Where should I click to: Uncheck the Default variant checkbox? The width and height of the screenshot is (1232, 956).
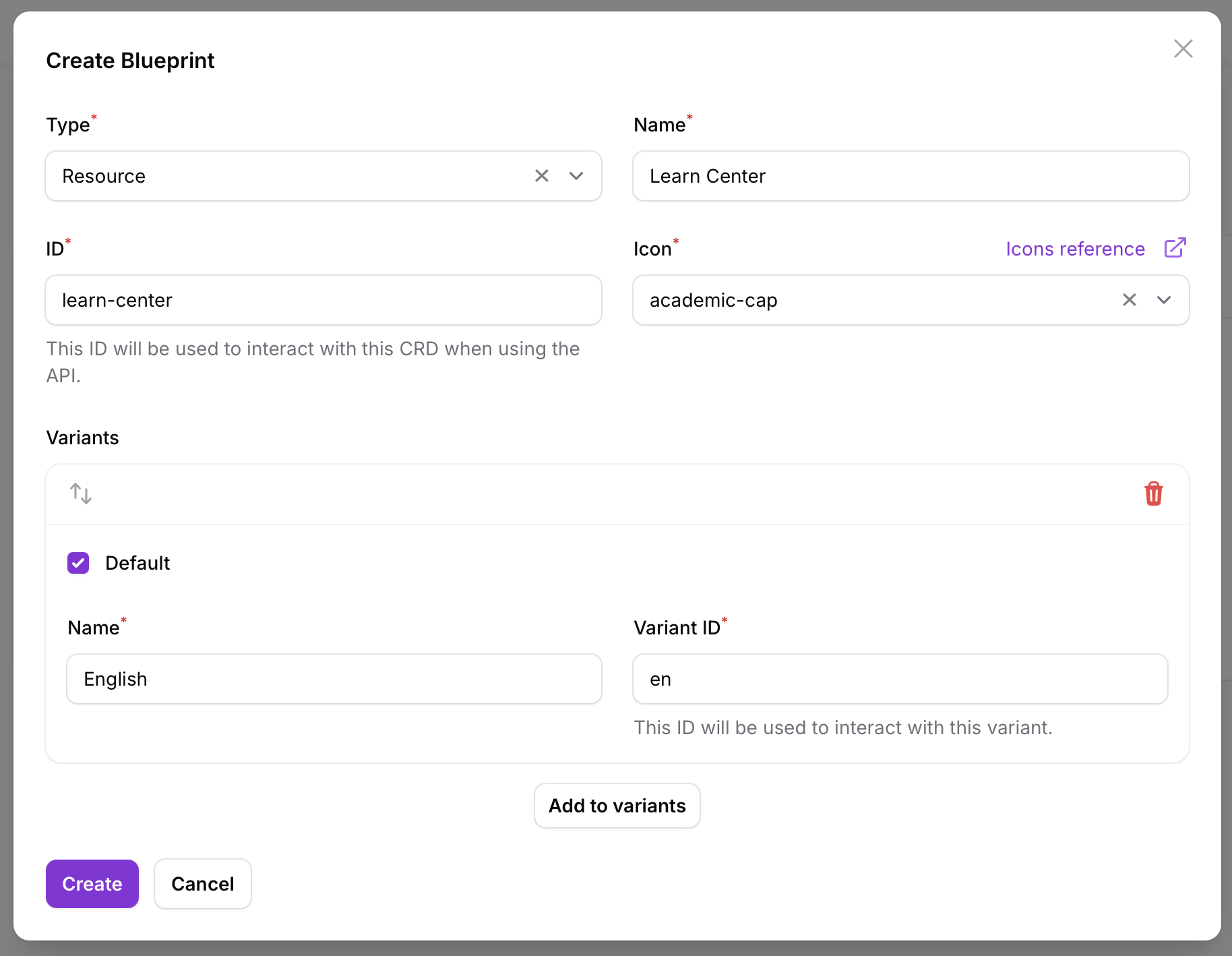pyautogui.click(x=78, y=563)
